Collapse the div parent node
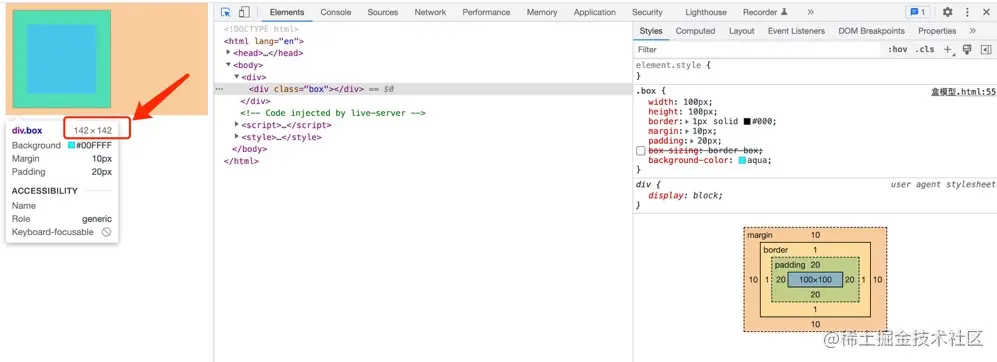 237,77
